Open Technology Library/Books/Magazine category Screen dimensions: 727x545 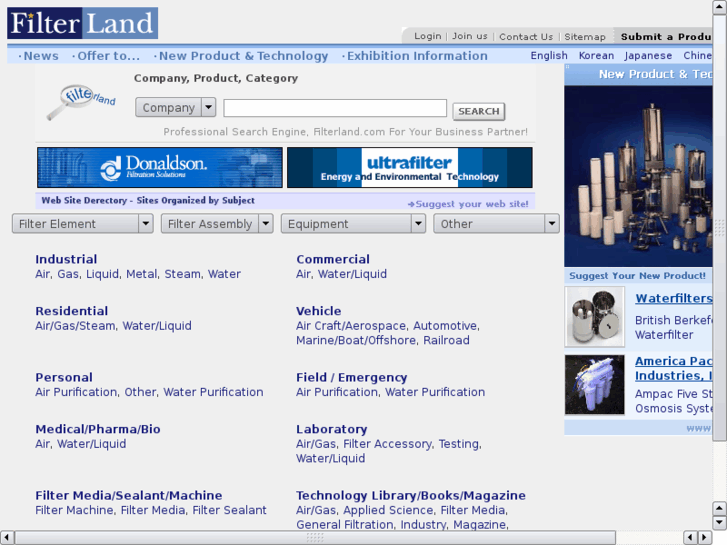point(411,495)
